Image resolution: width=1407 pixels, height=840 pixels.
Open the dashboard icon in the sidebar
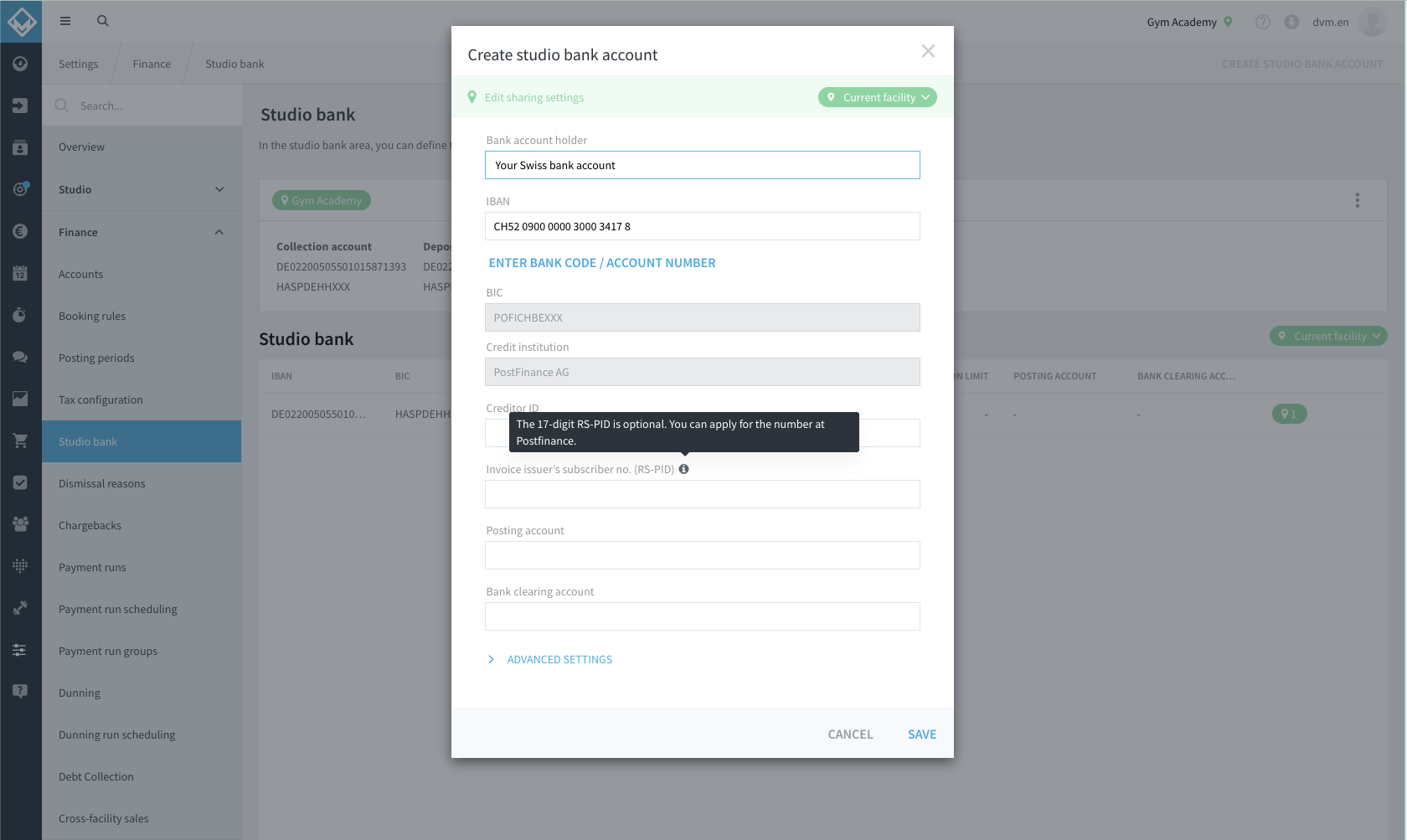point(20,64)
